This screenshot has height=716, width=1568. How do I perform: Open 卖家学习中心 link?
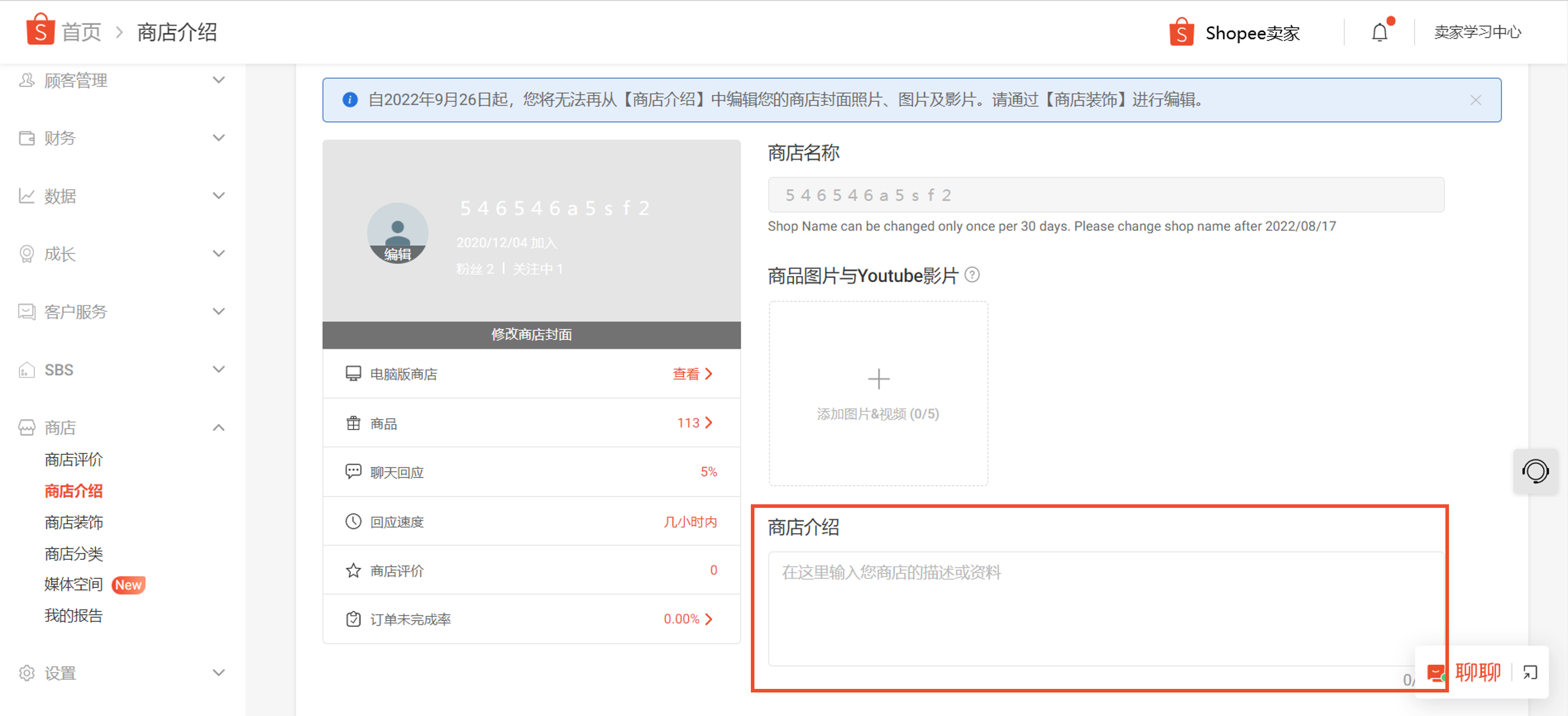coord(1477,32)
